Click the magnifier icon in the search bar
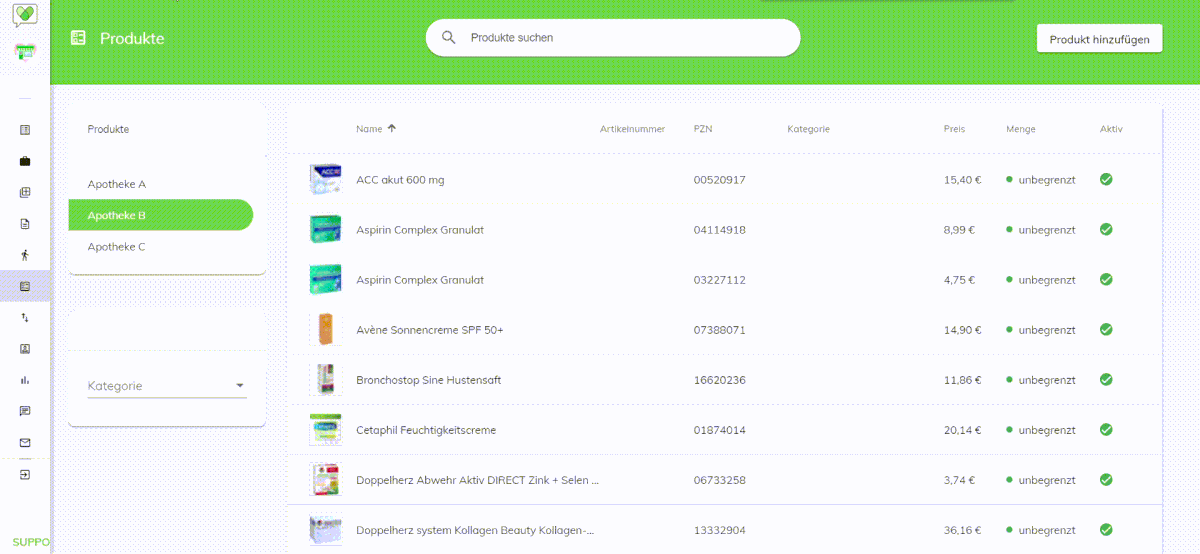This screenshot has width=1200, height=554. tap(449, 38)
